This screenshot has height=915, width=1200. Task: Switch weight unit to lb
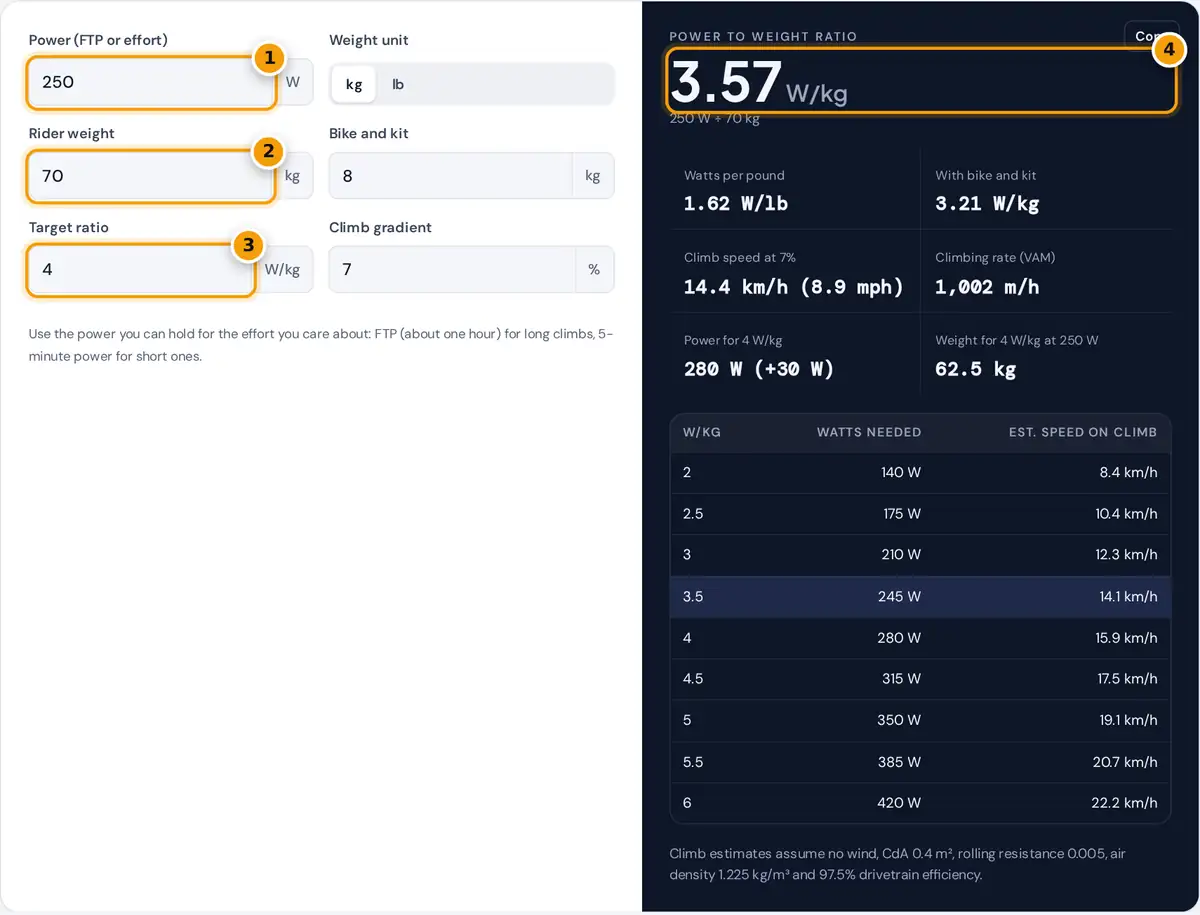[x=398, y=84]
